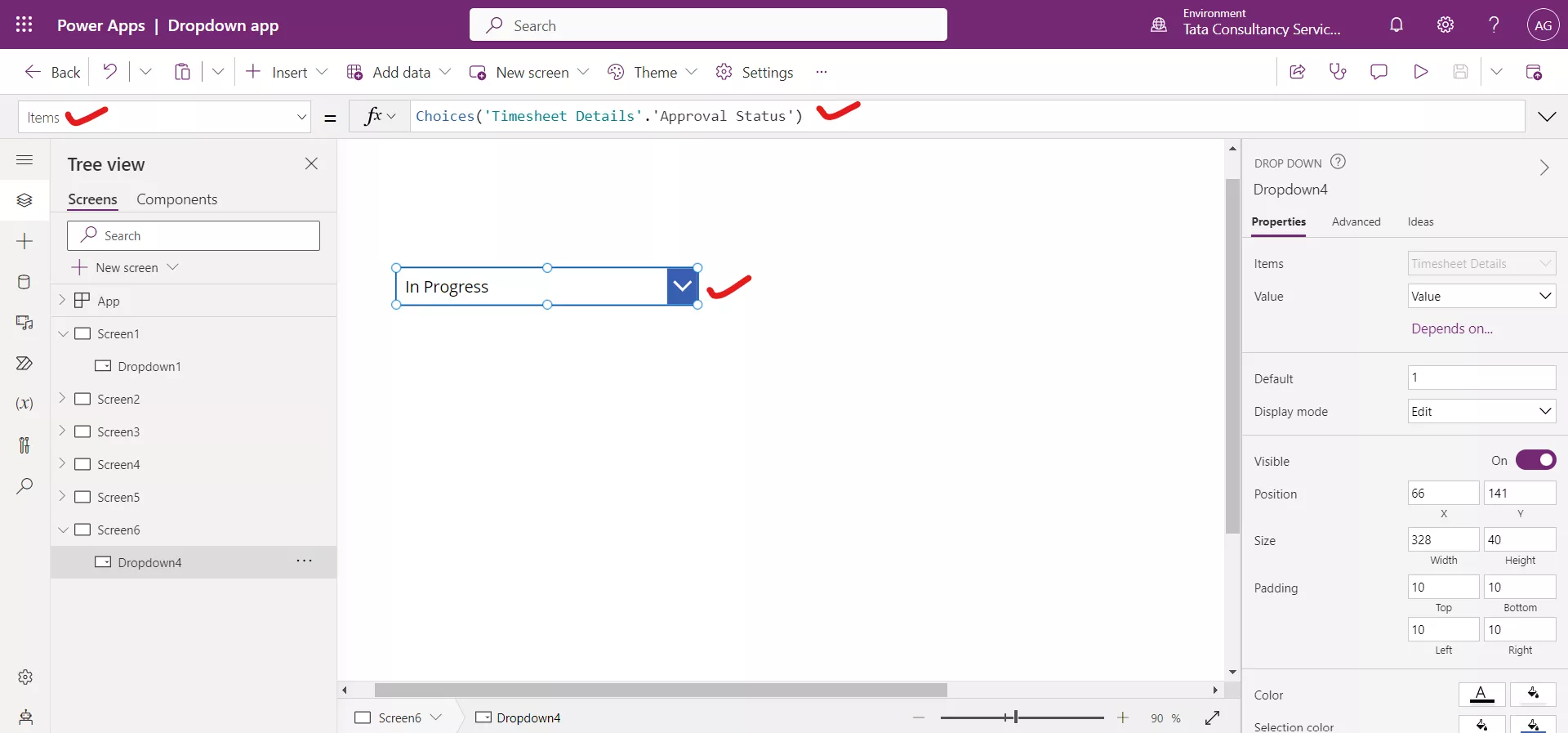This screenshot has height=733, width=1568.
Task: Collapse Screen6 in tree view
Action: [x=63, y=530]
